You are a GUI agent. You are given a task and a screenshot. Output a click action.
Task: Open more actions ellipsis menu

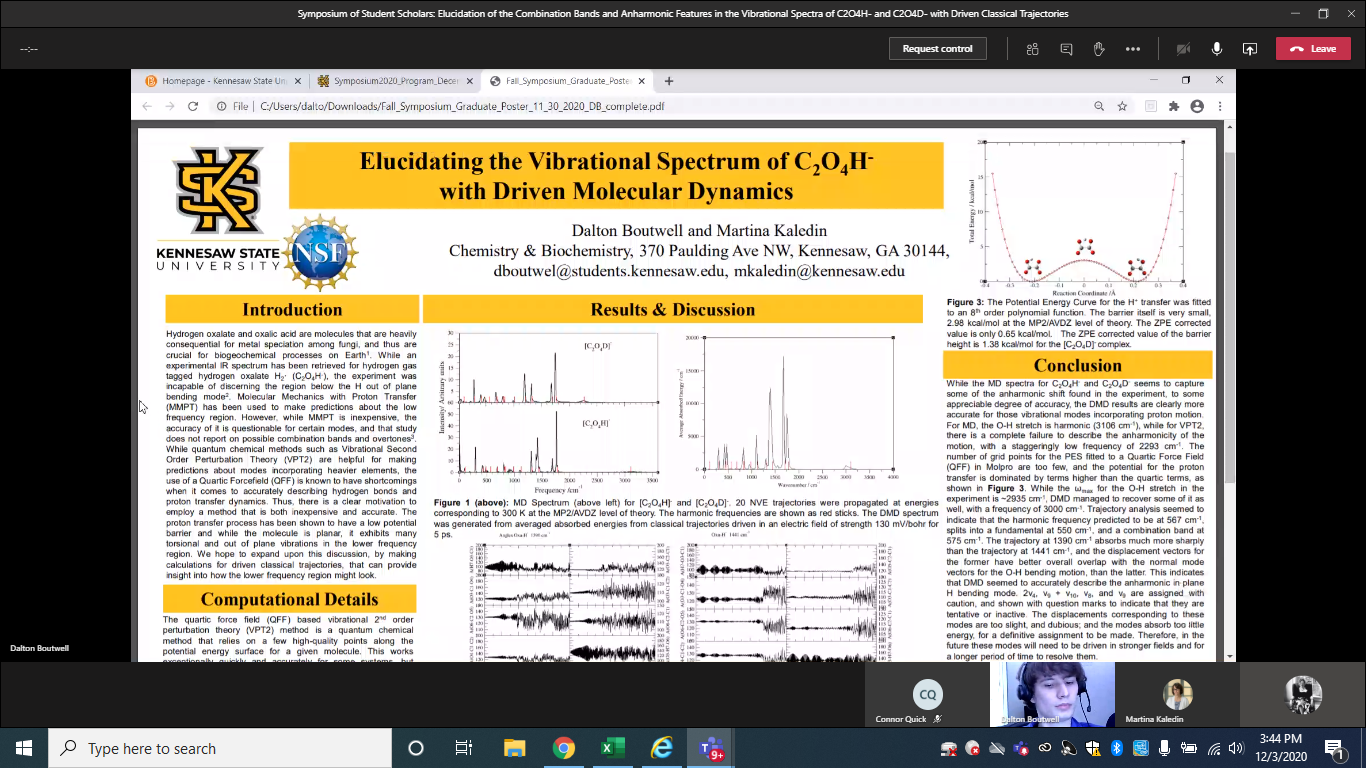(1132, 49)
